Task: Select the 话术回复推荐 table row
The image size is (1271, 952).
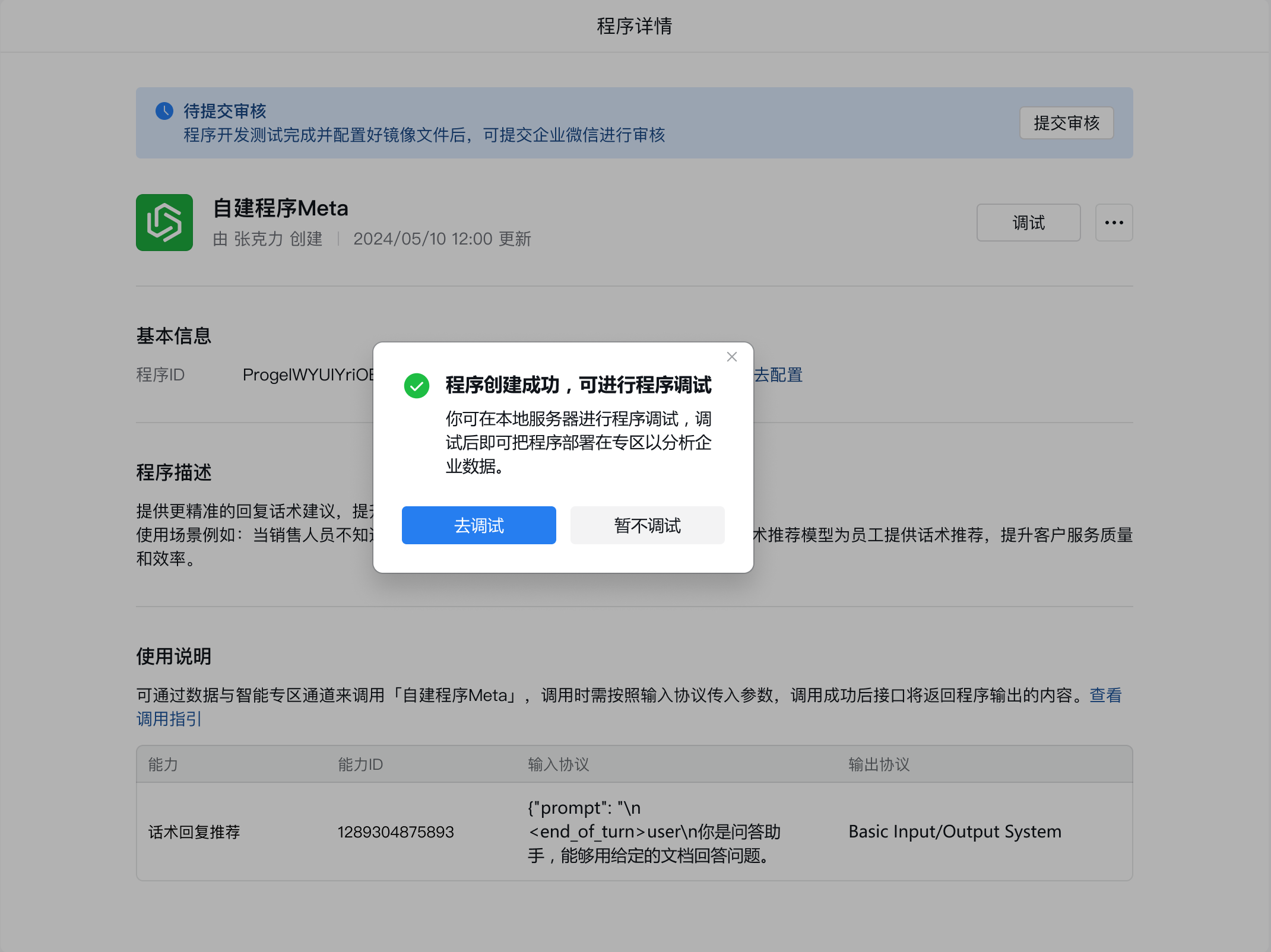Action: pos(194,832)
